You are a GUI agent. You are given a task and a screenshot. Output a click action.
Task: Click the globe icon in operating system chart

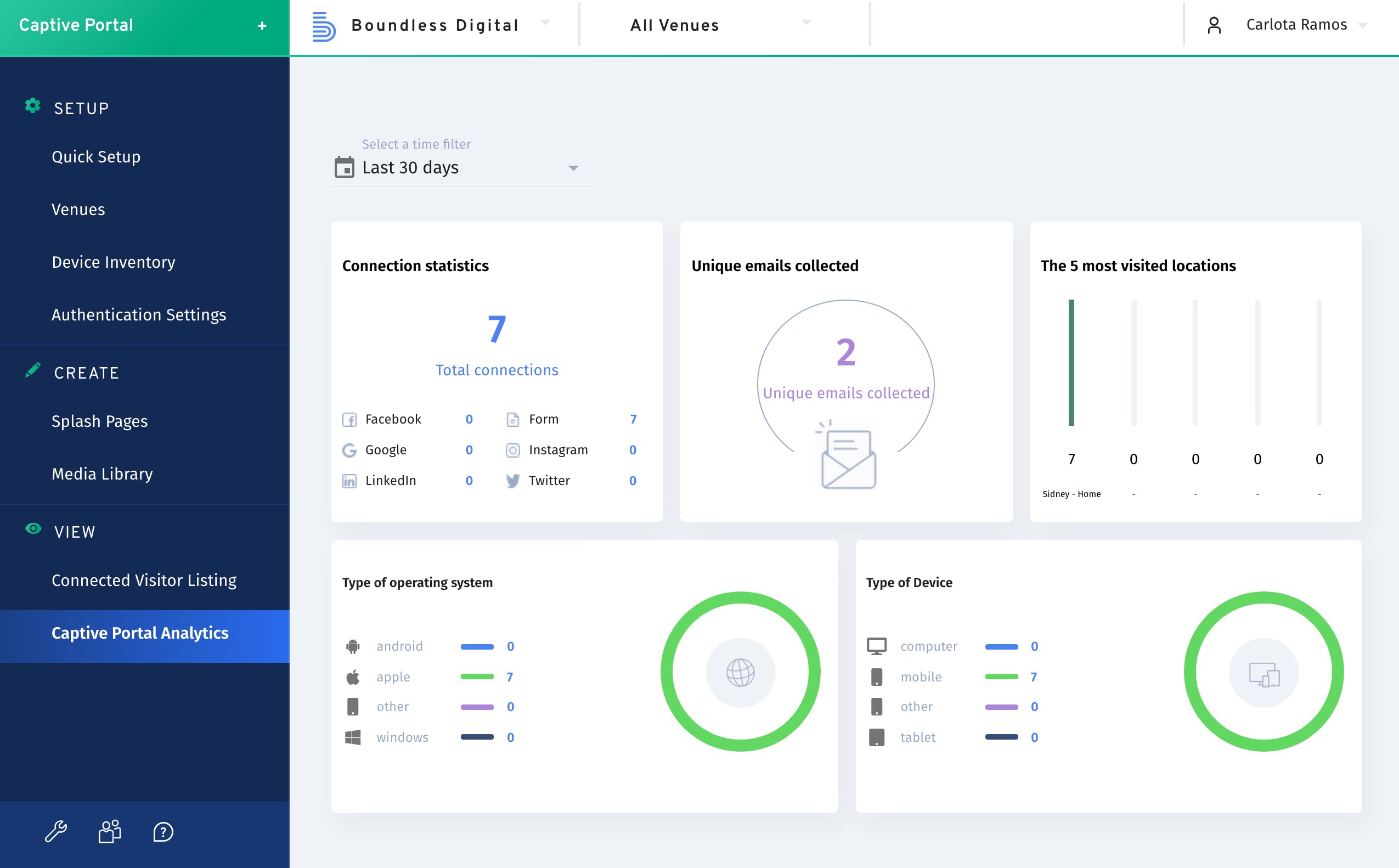(x=740, y=672)
